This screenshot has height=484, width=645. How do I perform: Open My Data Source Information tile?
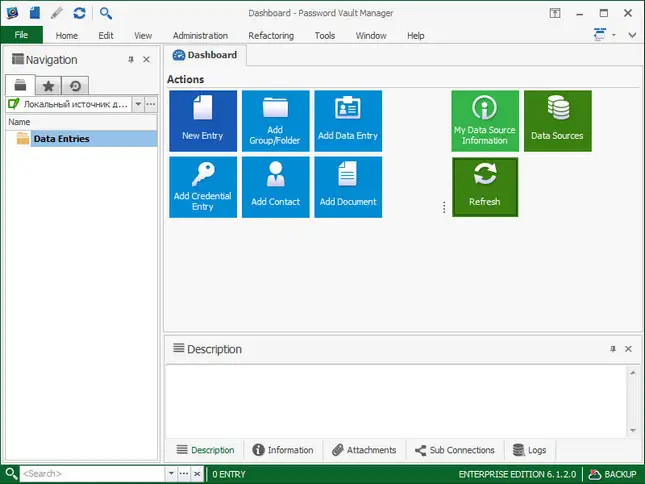click(485, 121)
